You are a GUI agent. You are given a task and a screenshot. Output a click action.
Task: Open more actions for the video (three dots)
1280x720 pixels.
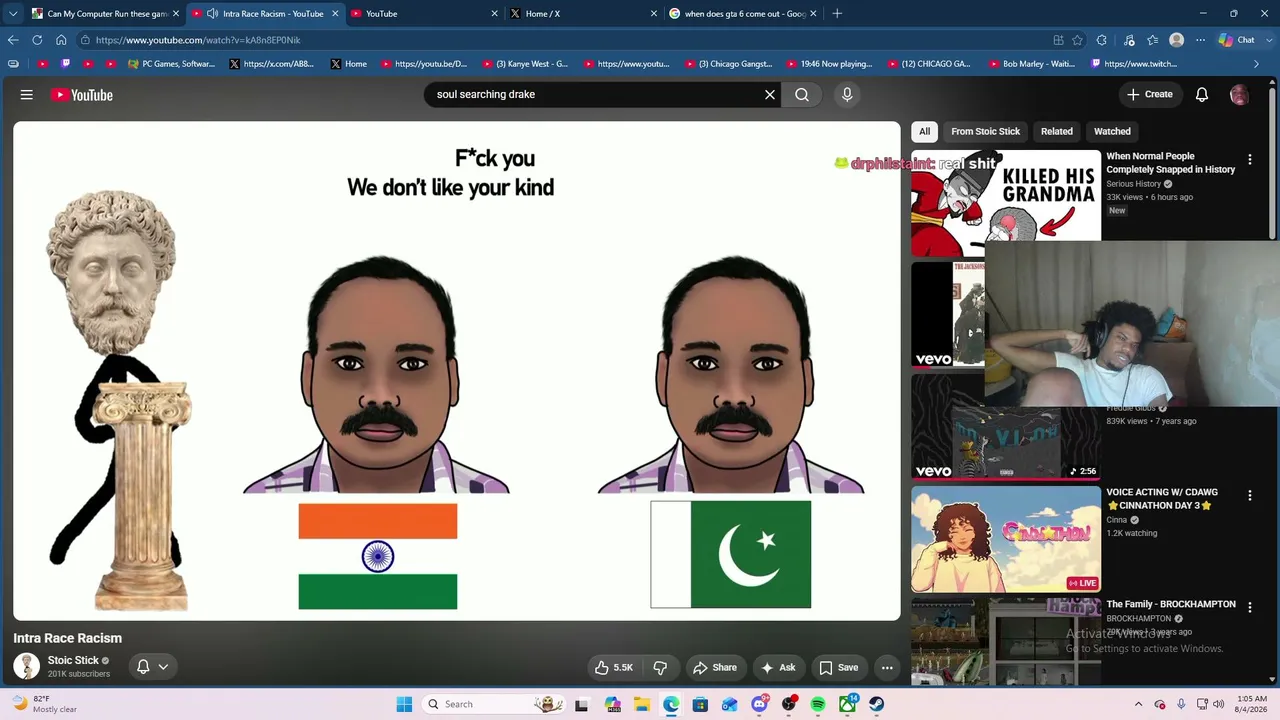(x=887, y=667)
